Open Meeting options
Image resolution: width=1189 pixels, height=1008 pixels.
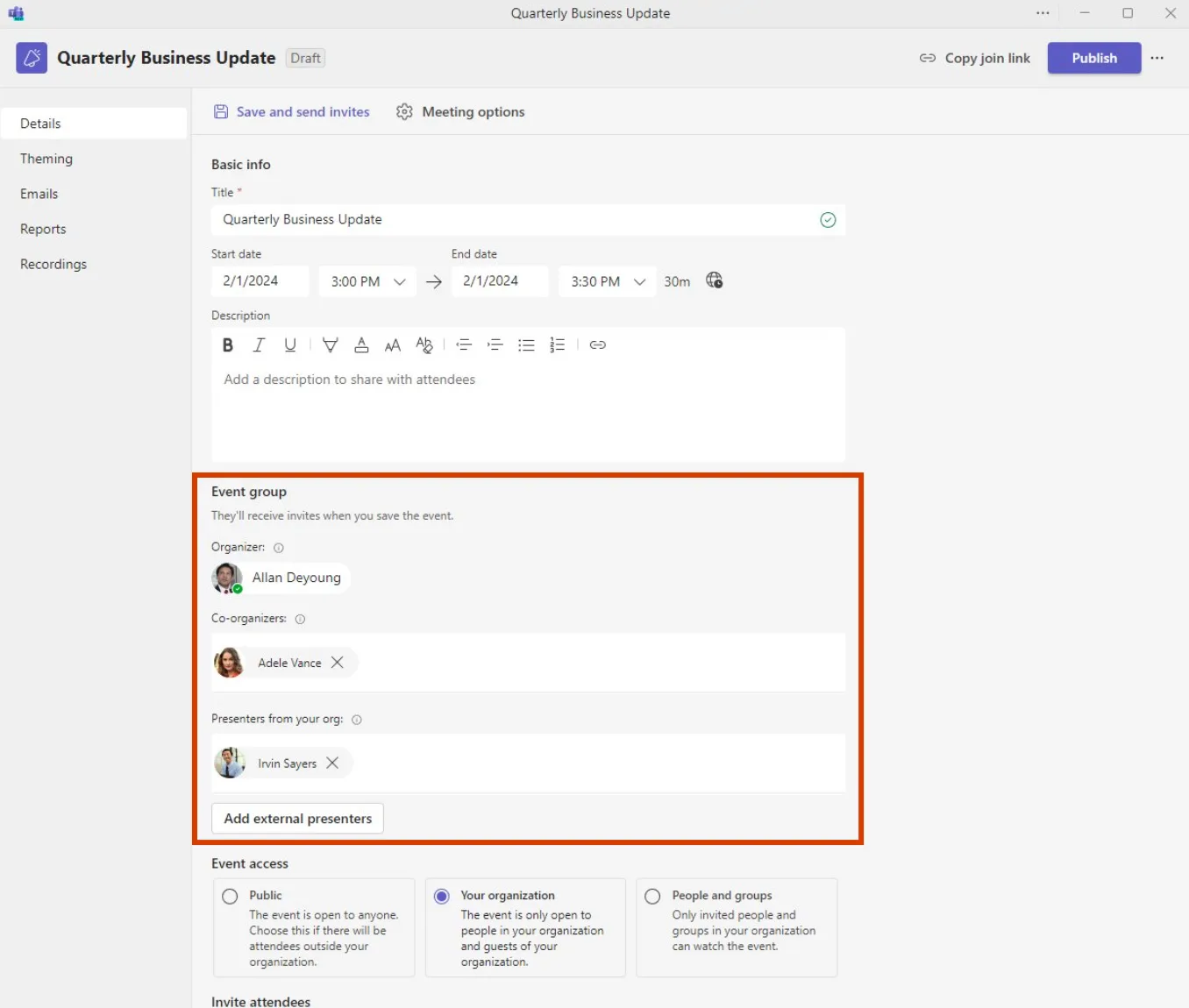pyautogui.click(x=460, y=112)
